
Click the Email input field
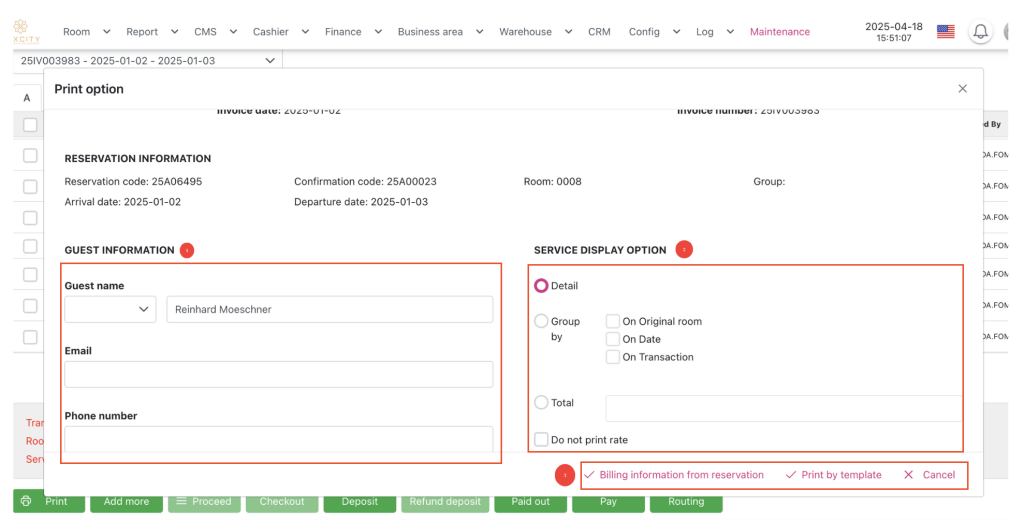pyautogui.click(x=278, y=374)
